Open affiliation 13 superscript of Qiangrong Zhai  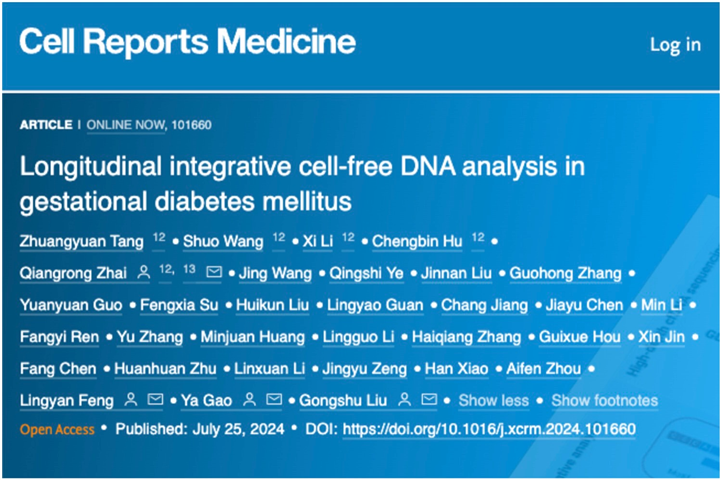coord(189,269)
